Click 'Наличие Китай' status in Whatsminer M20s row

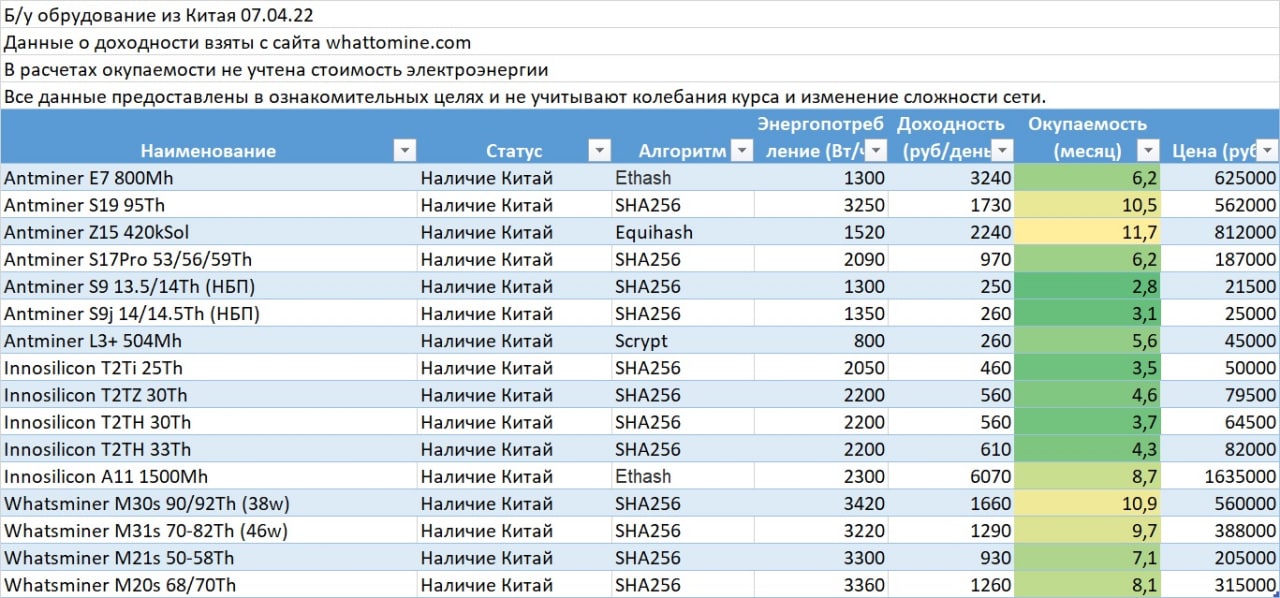point(514,584)
